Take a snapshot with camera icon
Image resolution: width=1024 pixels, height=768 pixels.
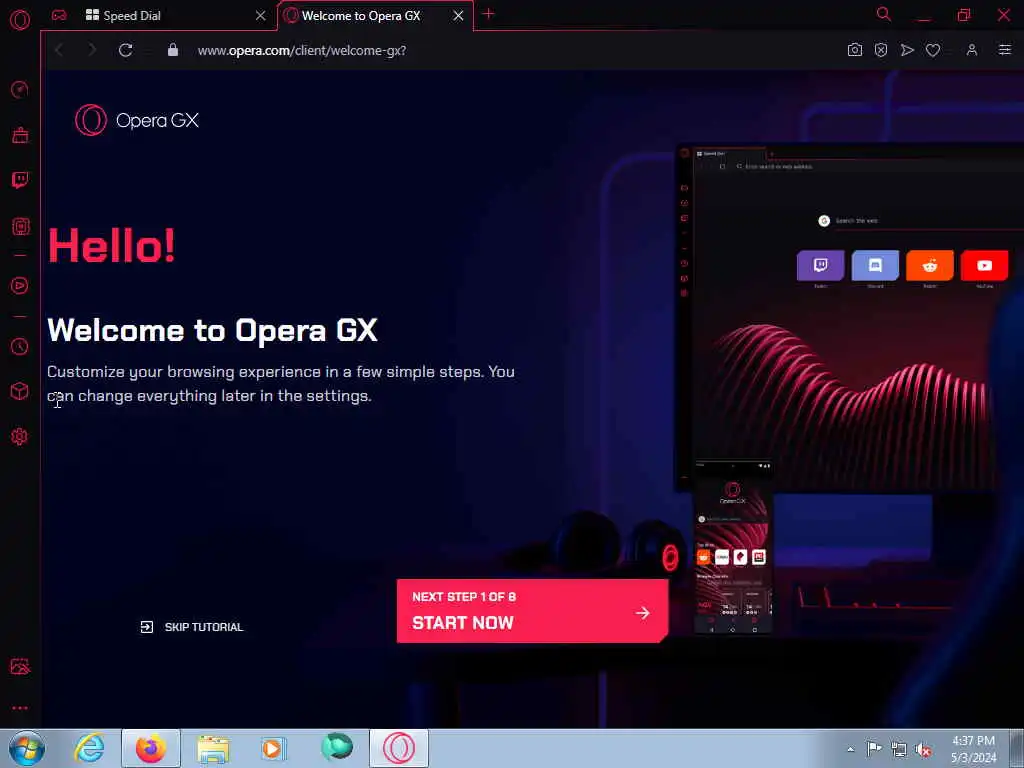coord(855,50)
